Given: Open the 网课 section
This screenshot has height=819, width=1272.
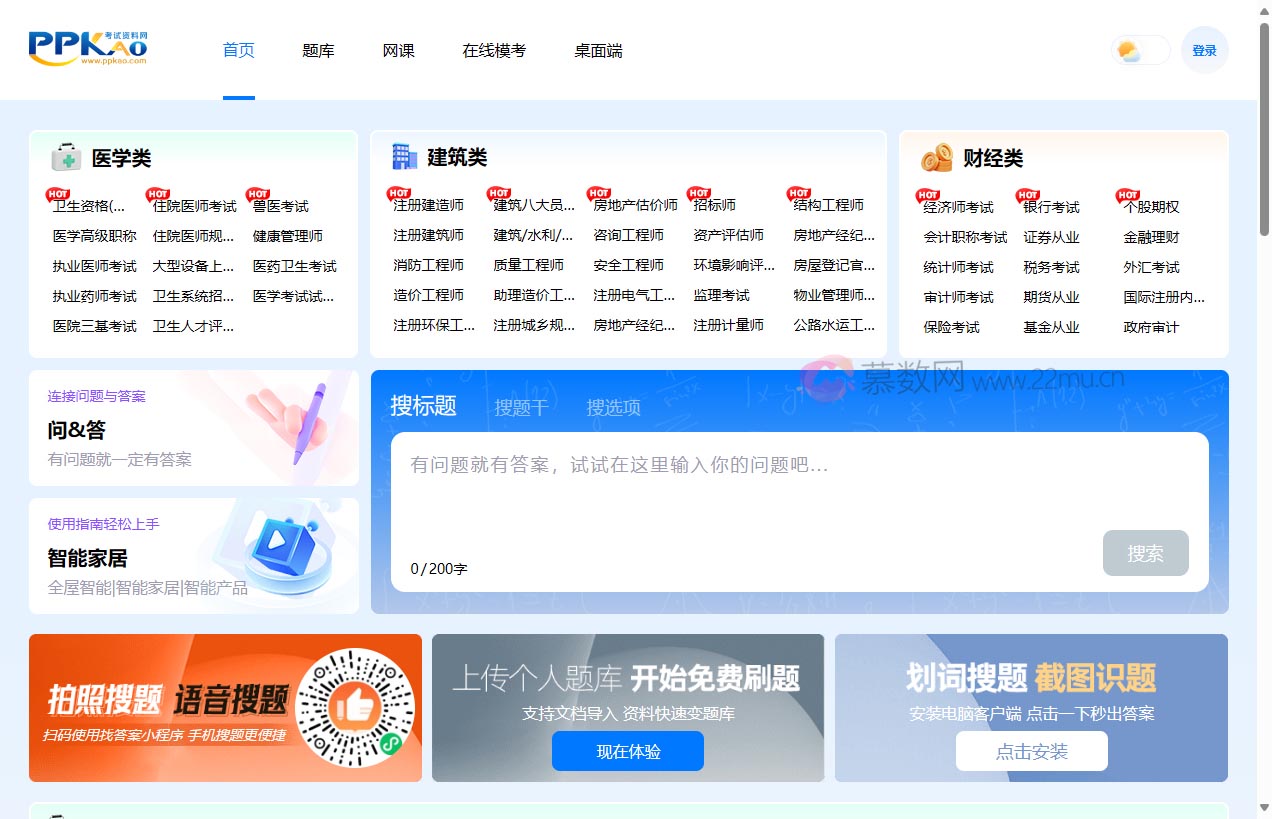Looking at the screenshot, I should point(398,50).
